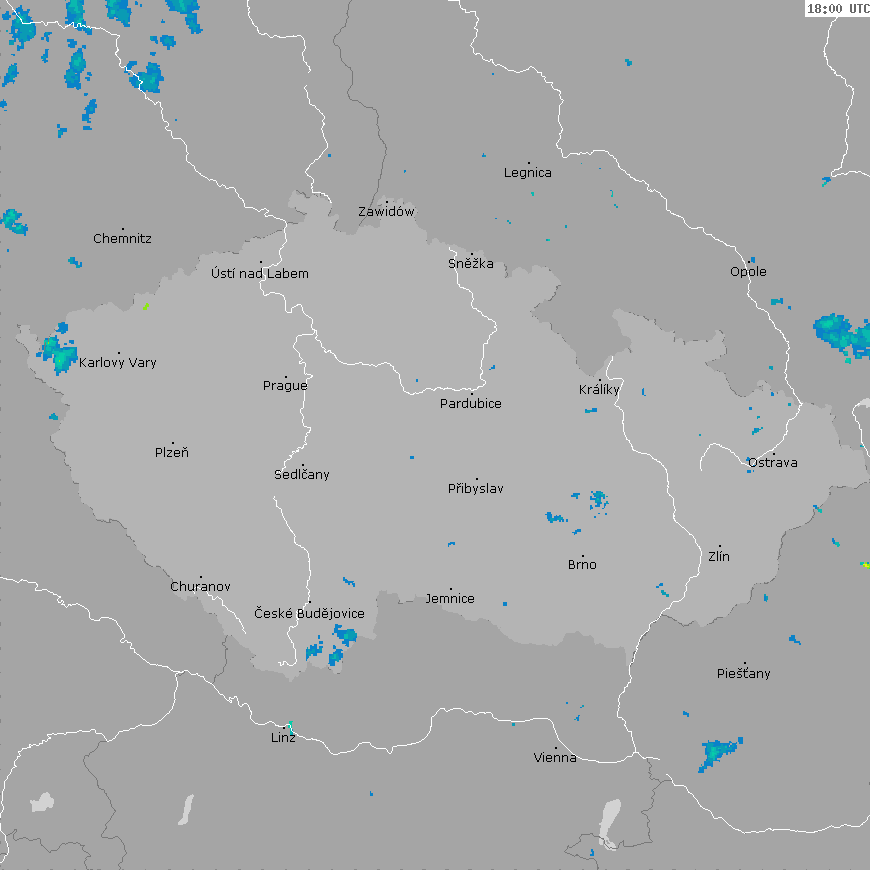Click the Chemnitz city label
870x870 pixels.
[x=122, y=239]
